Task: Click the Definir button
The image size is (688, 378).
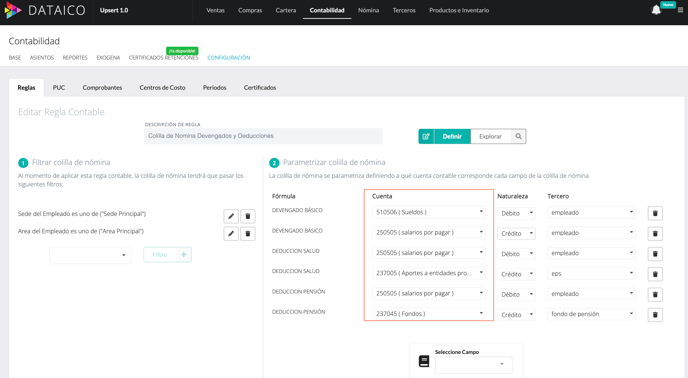Action: (x=452, y=137)
